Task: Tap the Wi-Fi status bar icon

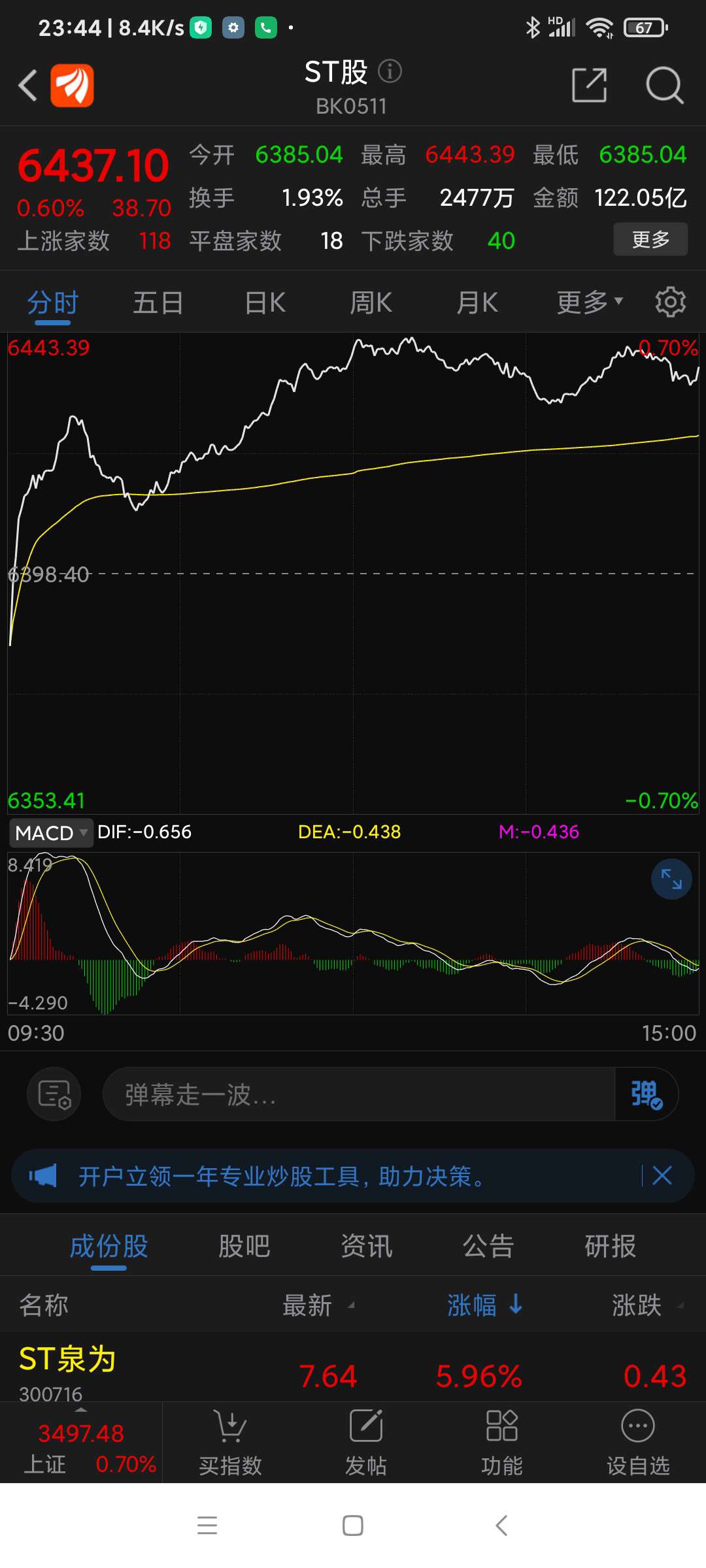Action: pos(599,27)
